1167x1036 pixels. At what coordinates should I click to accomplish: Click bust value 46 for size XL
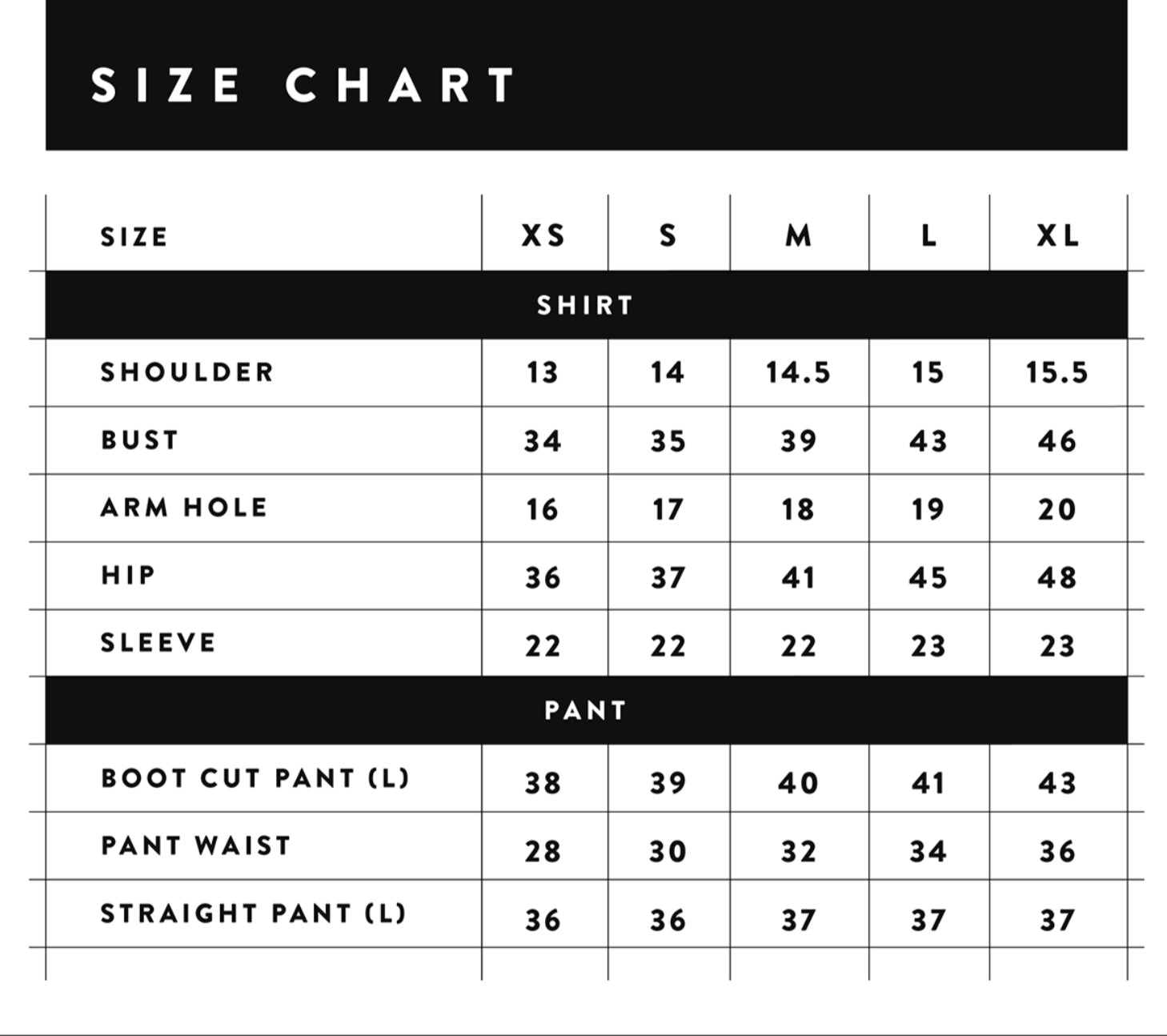1057,441
